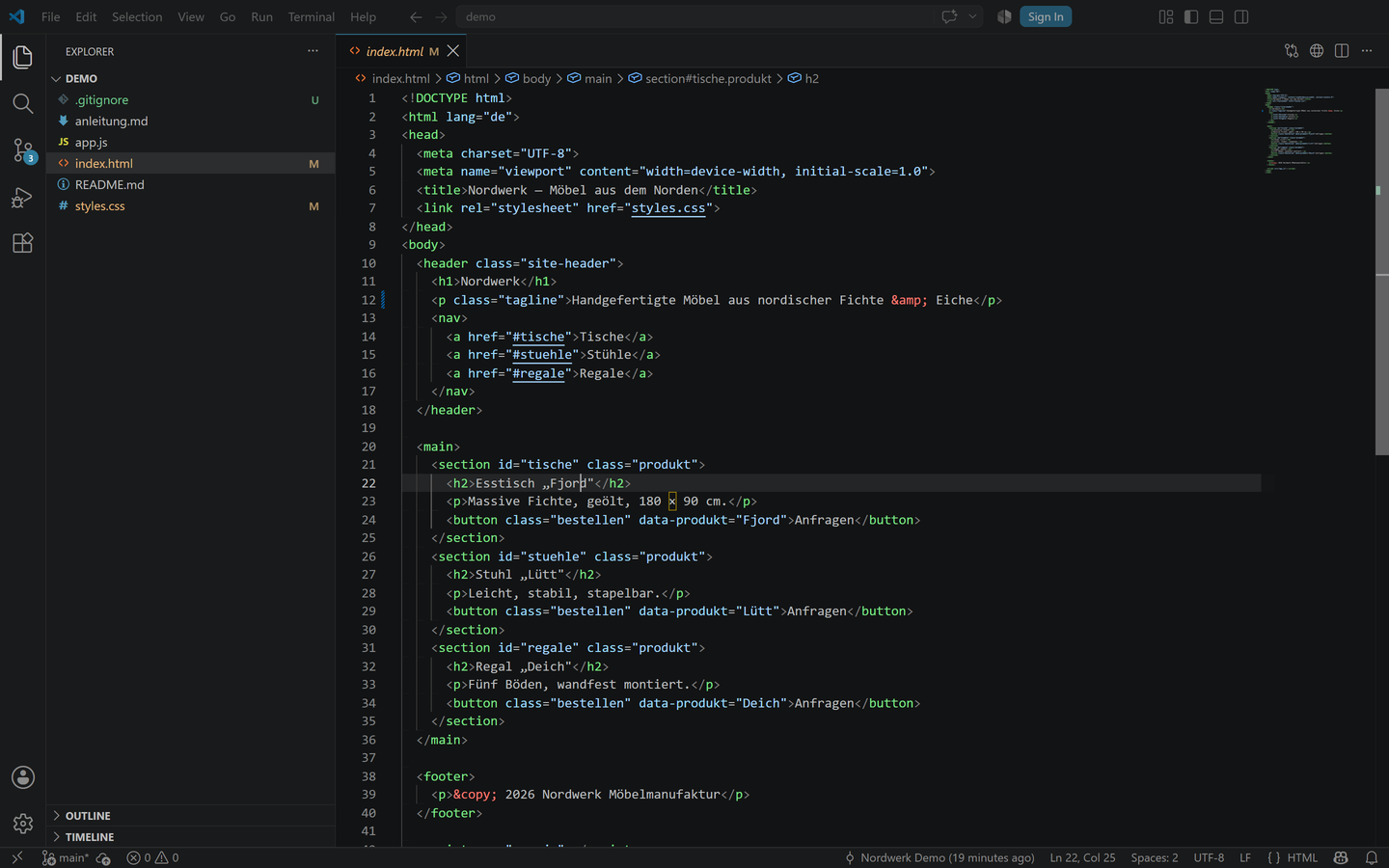Switch branch via main* in status bar
1389x868 pixels.
coord(66,857)
